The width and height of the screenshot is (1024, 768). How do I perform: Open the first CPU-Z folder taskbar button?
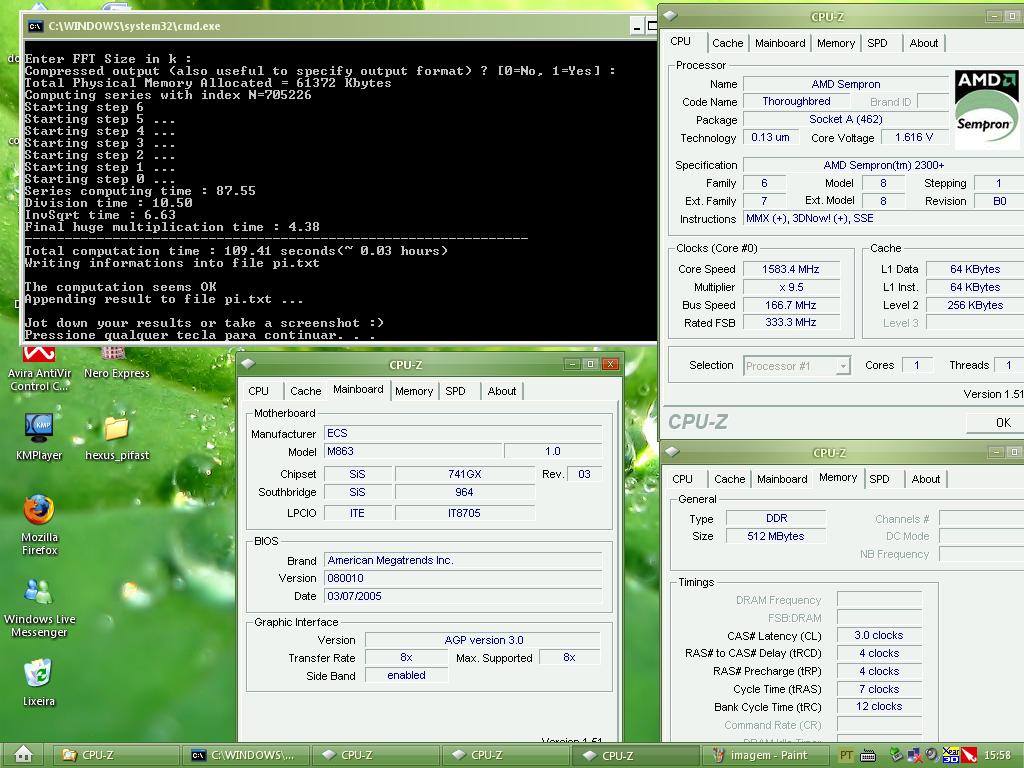point(115,755)
